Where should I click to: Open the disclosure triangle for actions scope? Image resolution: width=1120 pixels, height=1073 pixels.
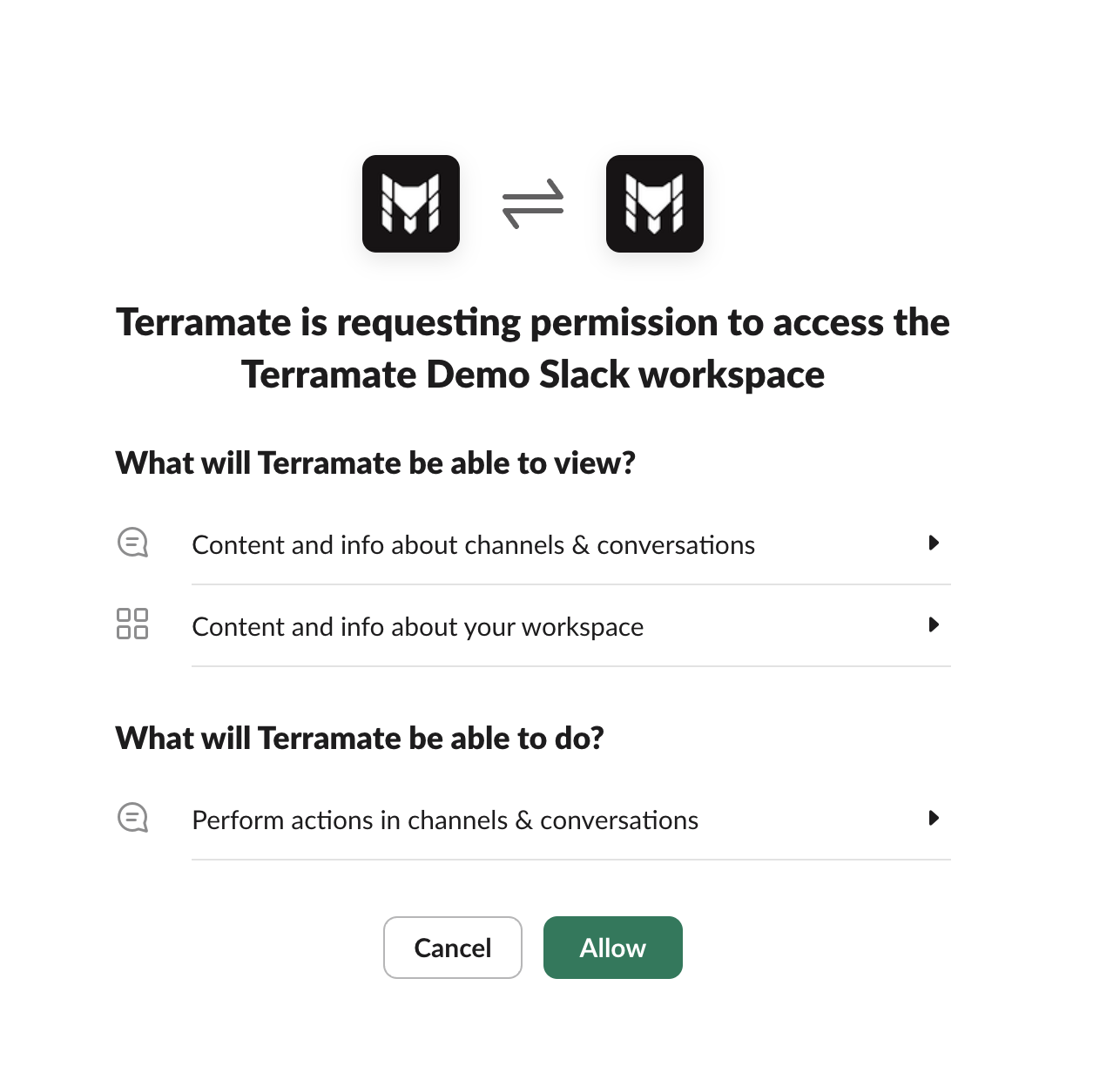935,818
